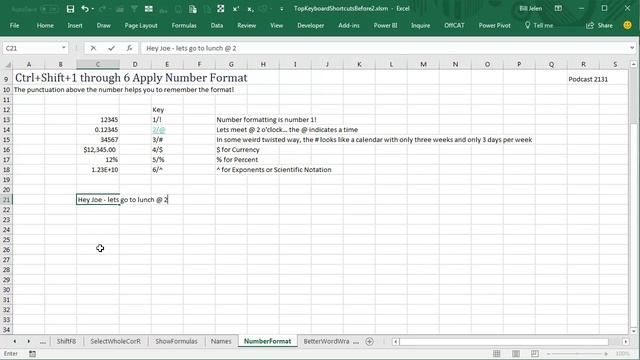The width and height of the screenshot is (640, 360).
Task: Click the Undo arrow icon
Action: (84, 9)
